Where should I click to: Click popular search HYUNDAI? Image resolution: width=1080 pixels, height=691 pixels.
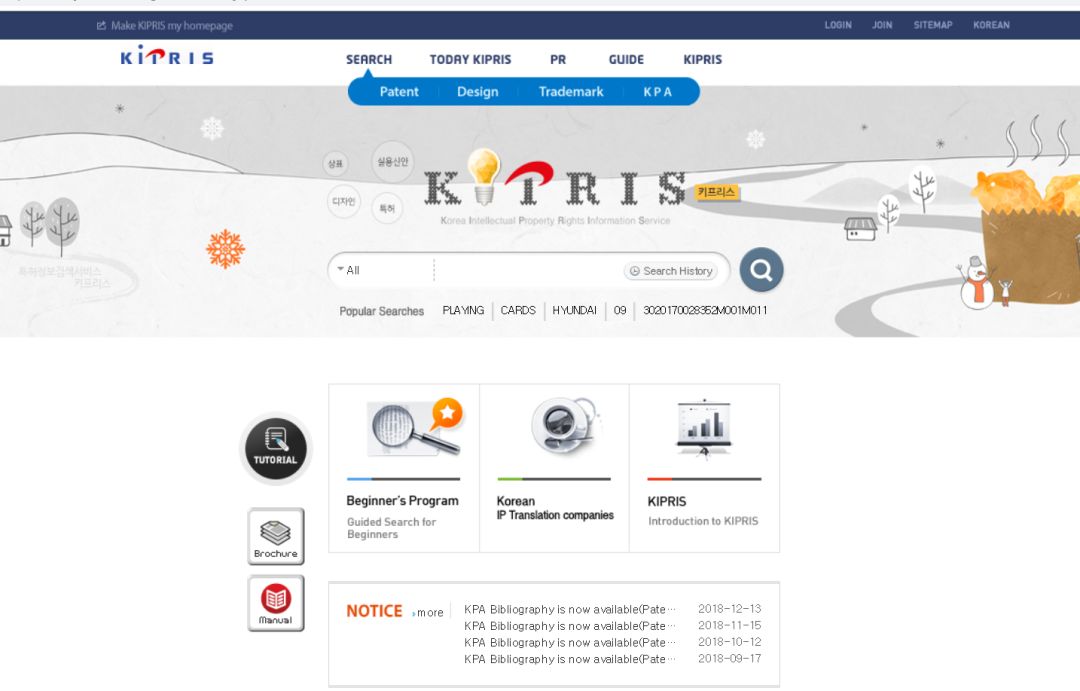(x=574, y=311)
